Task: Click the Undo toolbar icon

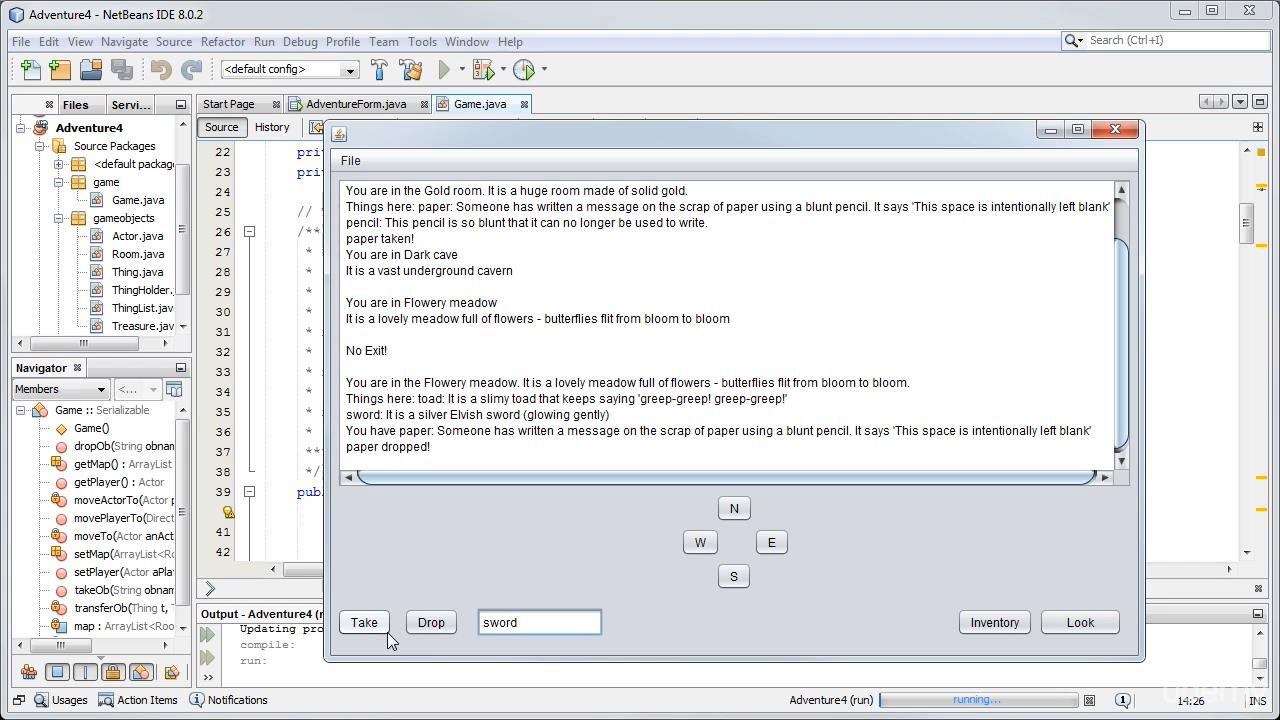Action: click(161, 69)
